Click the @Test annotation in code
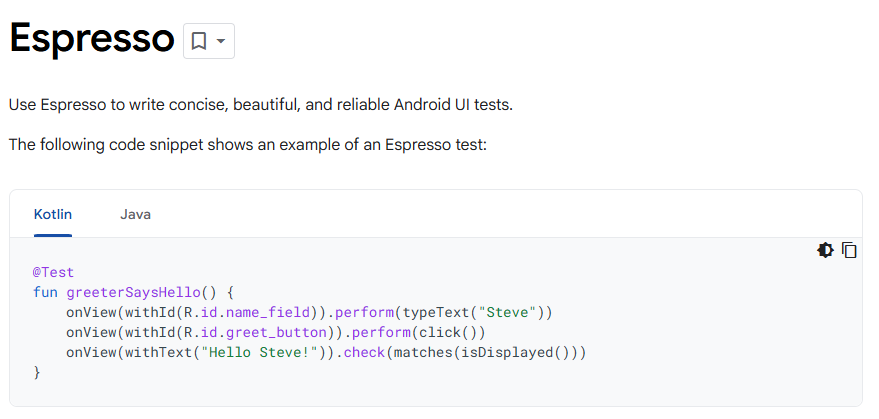Image resolution: width=879 pixels, height=419 pixels. pos(53,272)
